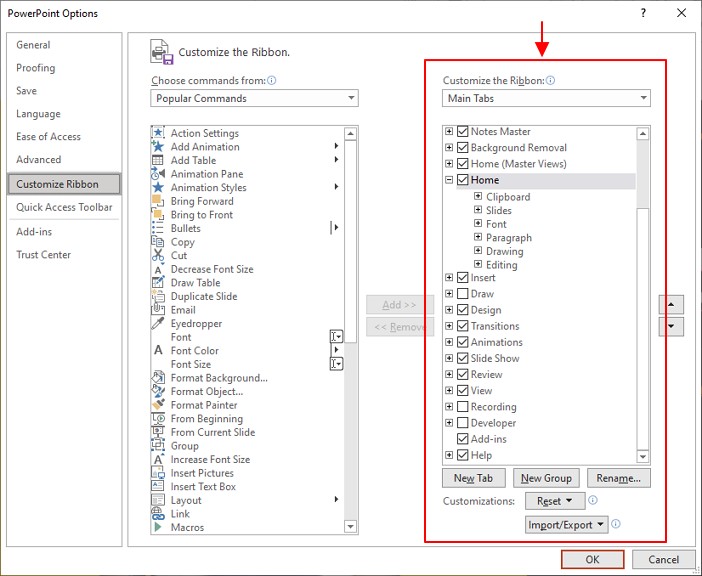Click the Decrease Font Size icon
Screen dimensions: 702x576
[158, 269]
